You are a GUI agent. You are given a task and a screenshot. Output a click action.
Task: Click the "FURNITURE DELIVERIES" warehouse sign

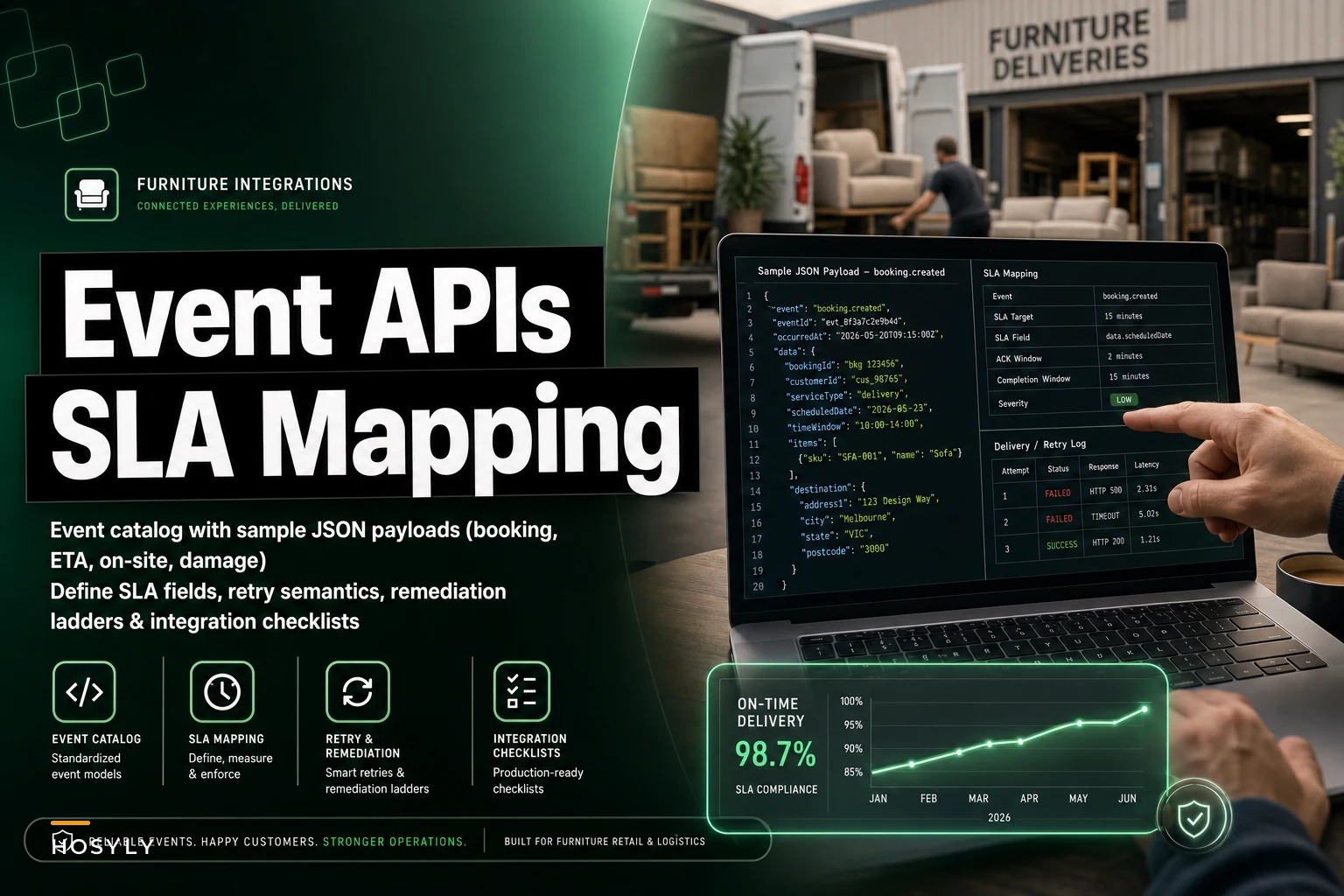[x=1068, y=45]
